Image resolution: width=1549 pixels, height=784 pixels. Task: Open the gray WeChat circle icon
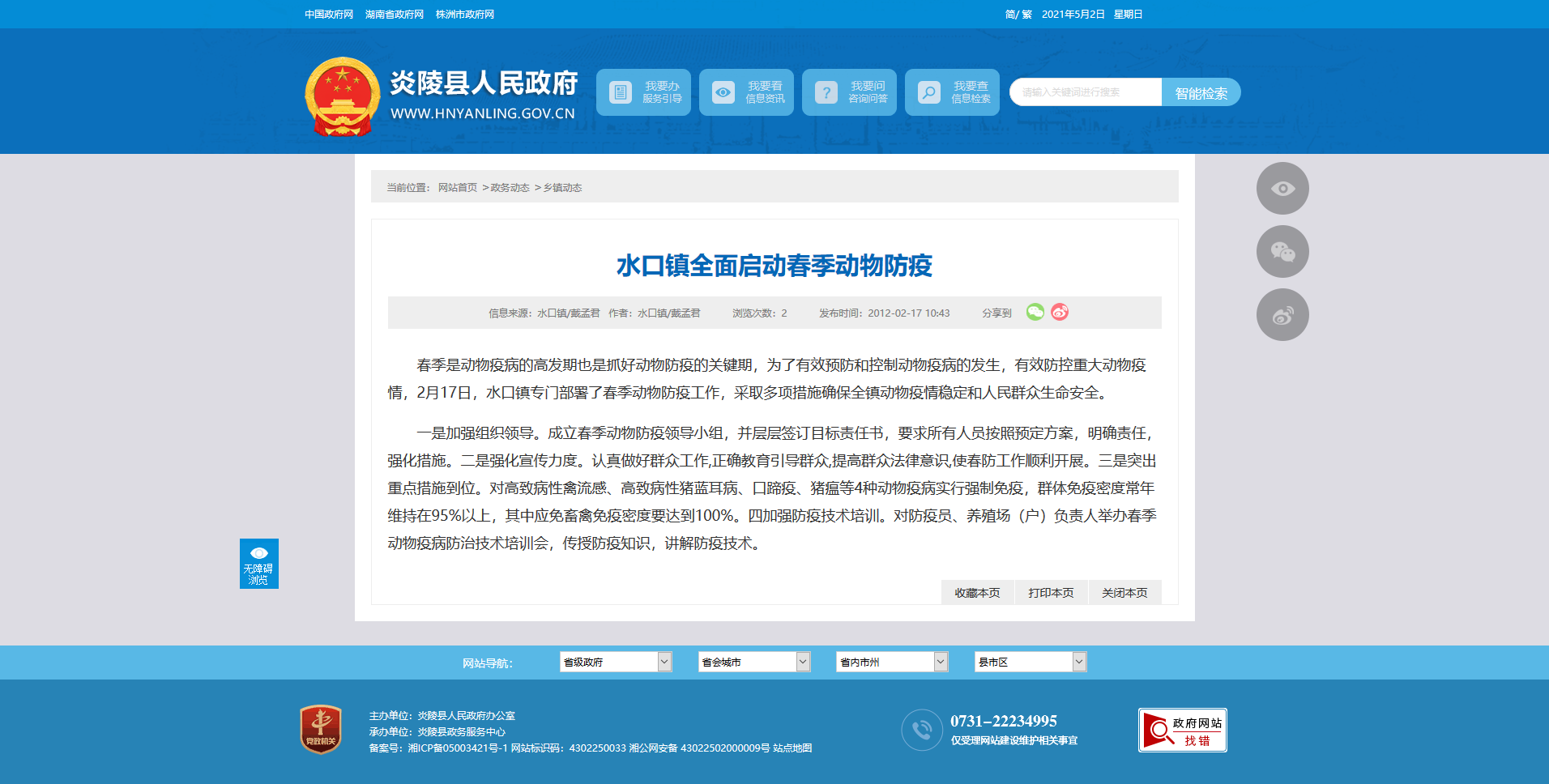(1282, 252)
